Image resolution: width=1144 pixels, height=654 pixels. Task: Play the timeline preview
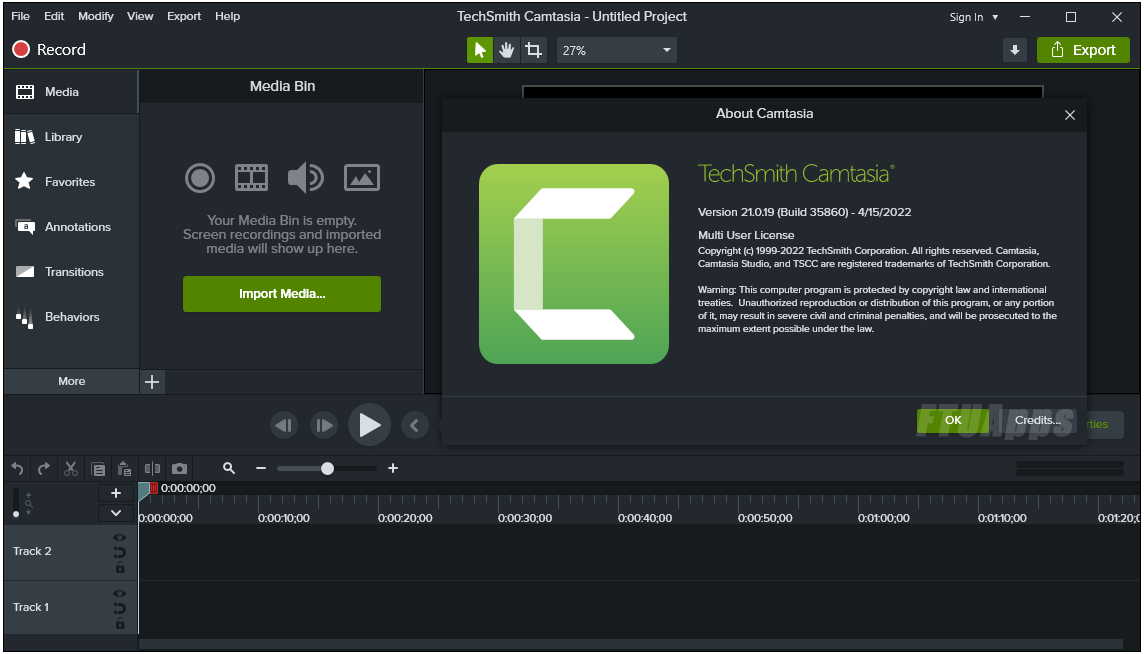[x=369, y=425]
